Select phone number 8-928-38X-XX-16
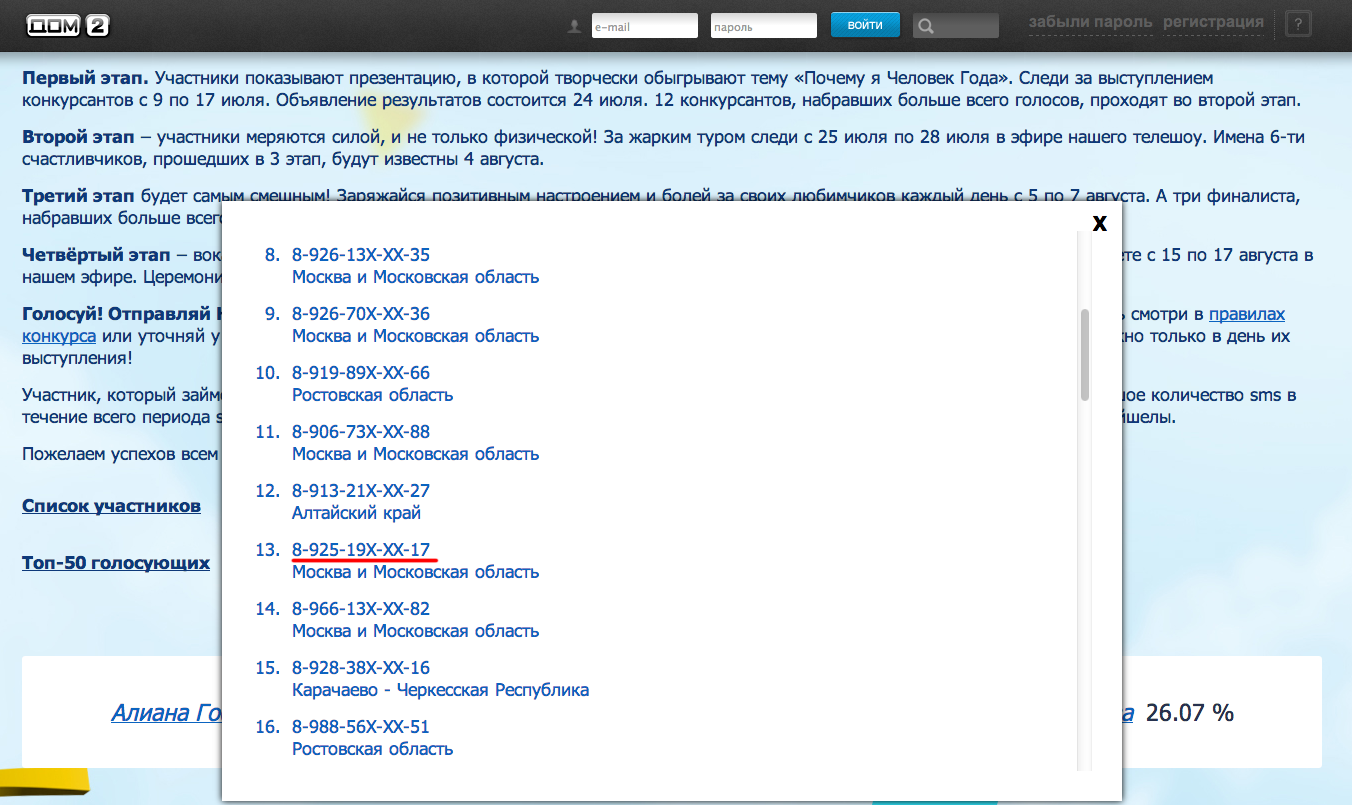The height and width of the screenshot is (805, 1352). click(361, 668)
